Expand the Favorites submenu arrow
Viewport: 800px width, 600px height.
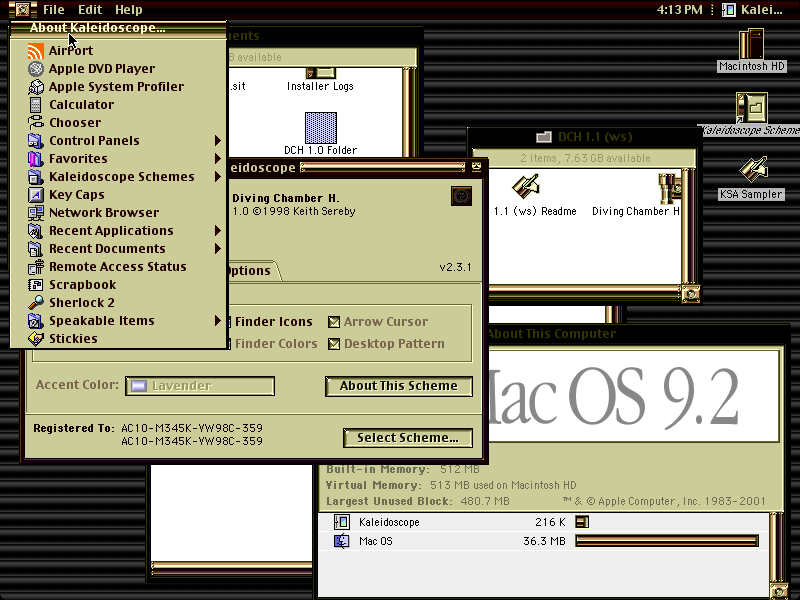click(x=218, y=159)
